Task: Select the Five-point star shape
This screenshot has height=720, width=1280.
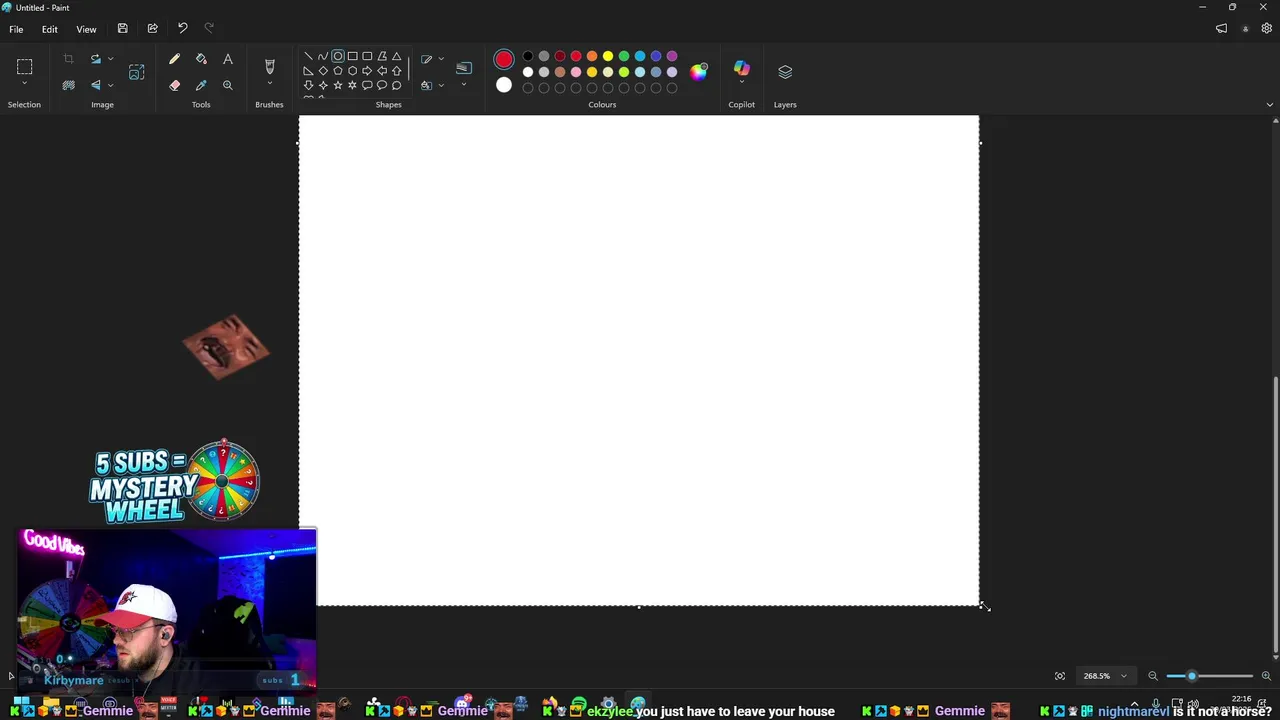Action: (x=338, y=86)
